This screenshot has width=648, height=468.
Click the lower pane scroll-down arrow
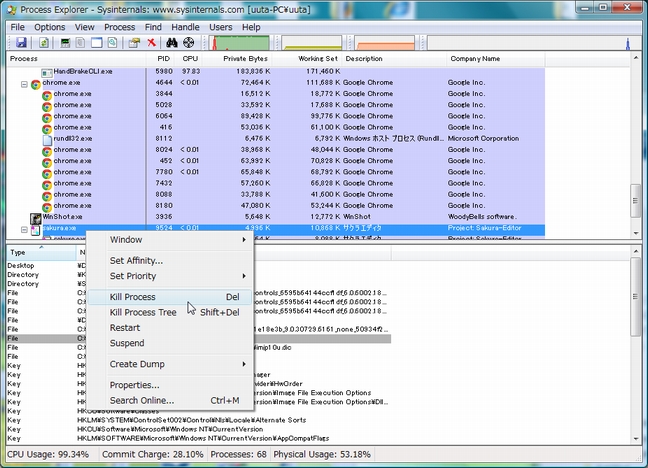(x=636, y=439)
